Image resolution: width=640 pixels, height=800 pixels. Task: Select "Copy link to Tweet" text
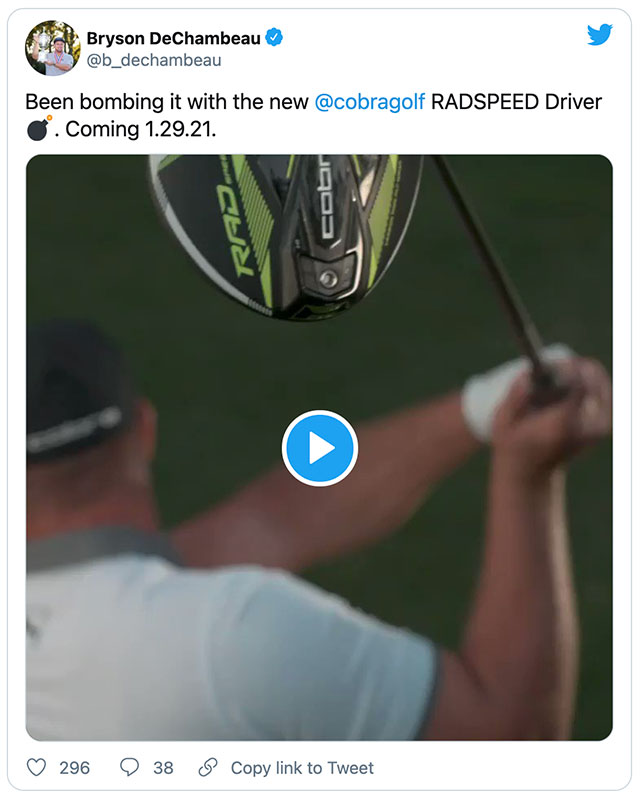point(302,768)
